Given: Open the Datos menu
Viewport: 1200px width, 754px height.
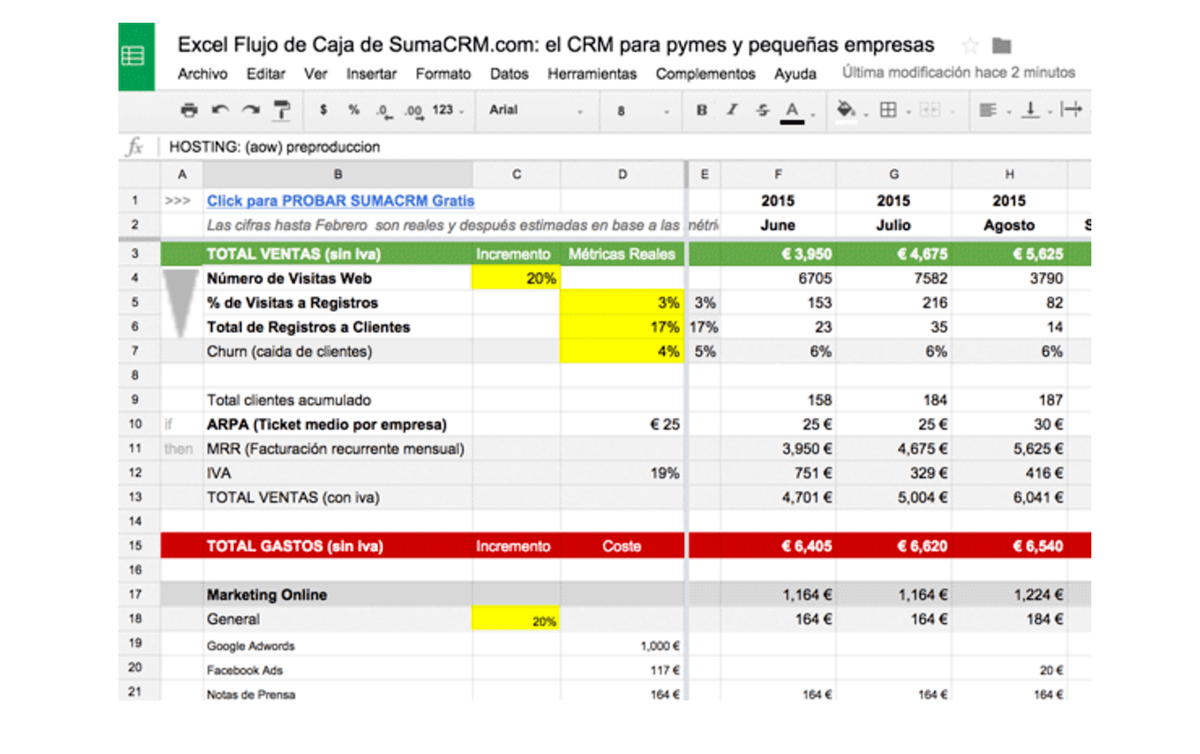Looking at the screenshot, I should pos(509,74).
